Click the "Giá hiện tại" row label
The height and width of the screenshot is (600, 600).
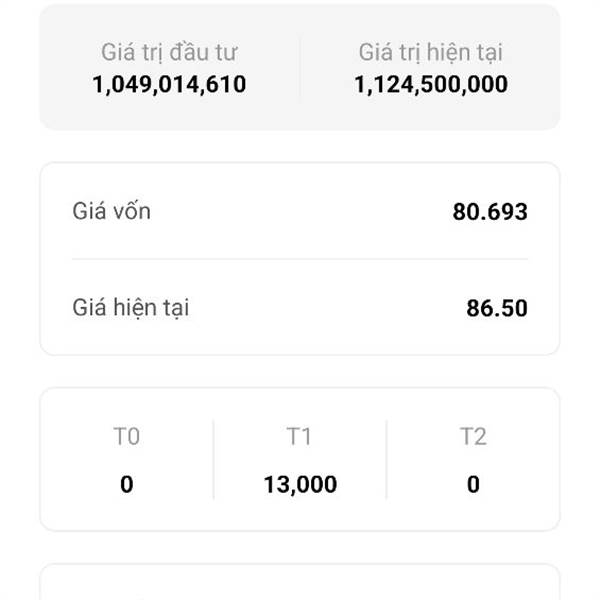pos(131,307)
